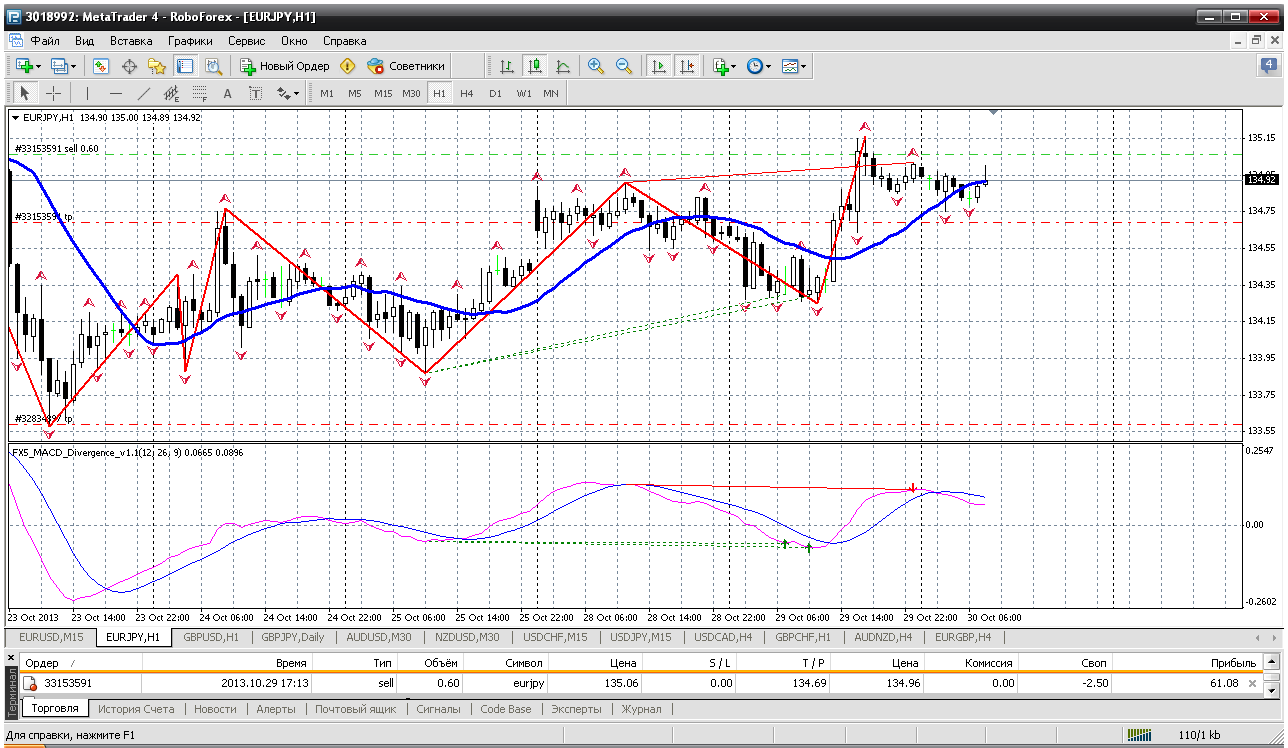
Task: Toggle chart shift option
Action: click(686, 66)
